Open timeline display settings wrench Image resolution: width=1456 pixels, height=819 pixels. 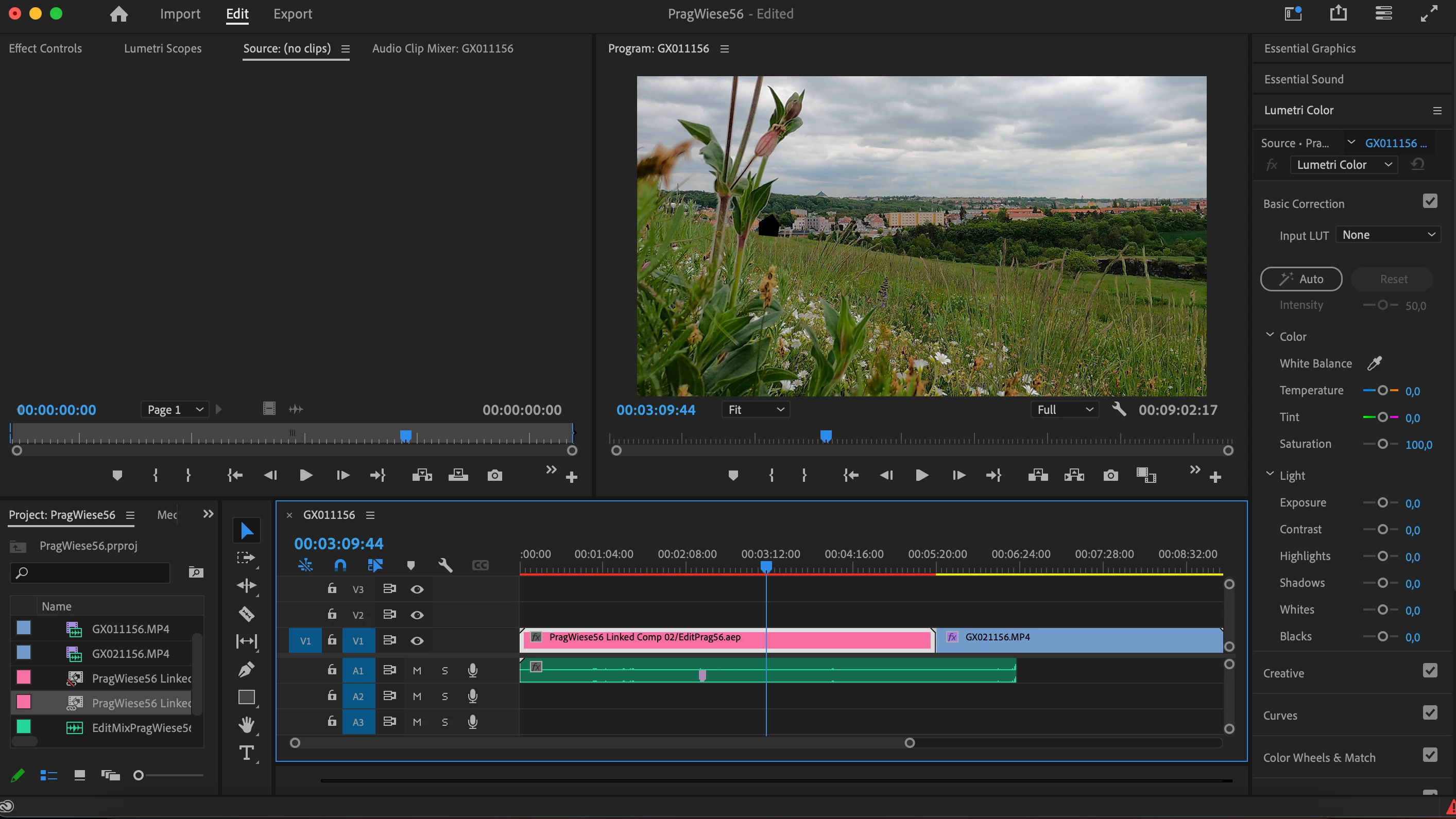[x=446, y=565]
